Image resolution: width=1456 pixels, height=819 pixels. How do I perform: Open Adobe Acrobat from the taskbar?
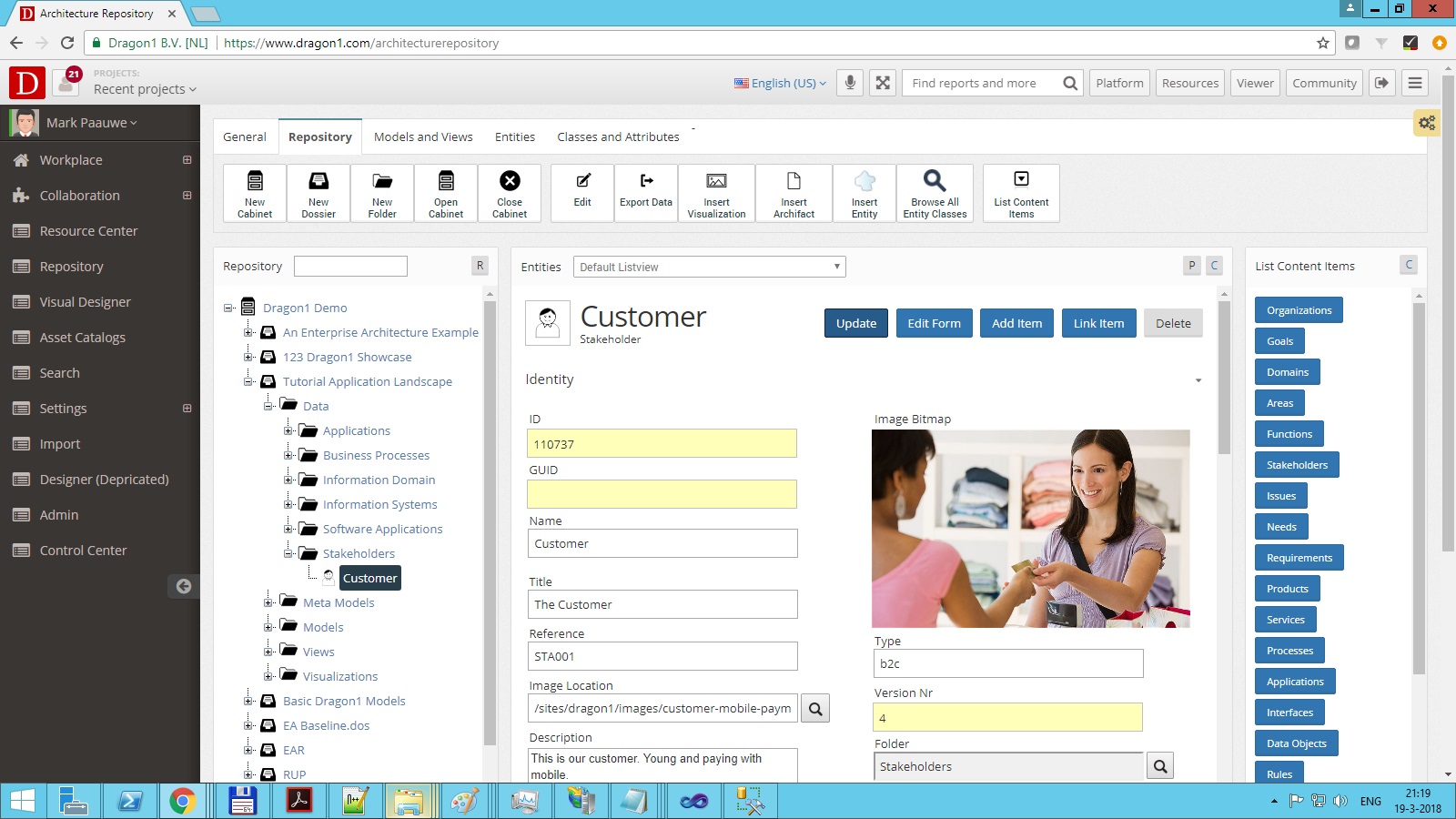[299, 801]
